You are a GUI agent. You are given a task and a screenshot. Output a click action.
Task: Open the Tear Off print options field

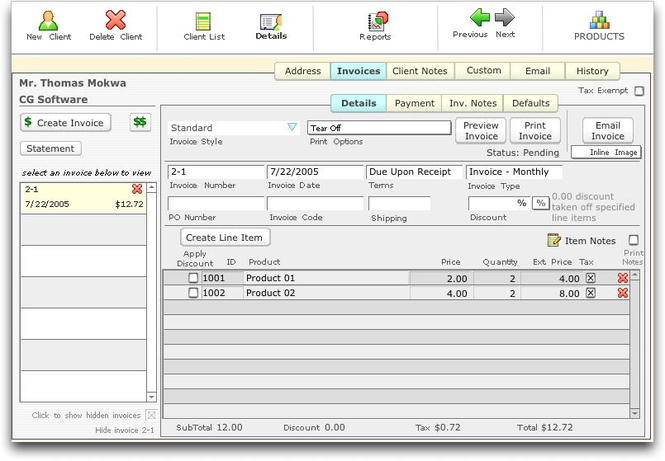(379, 128)
